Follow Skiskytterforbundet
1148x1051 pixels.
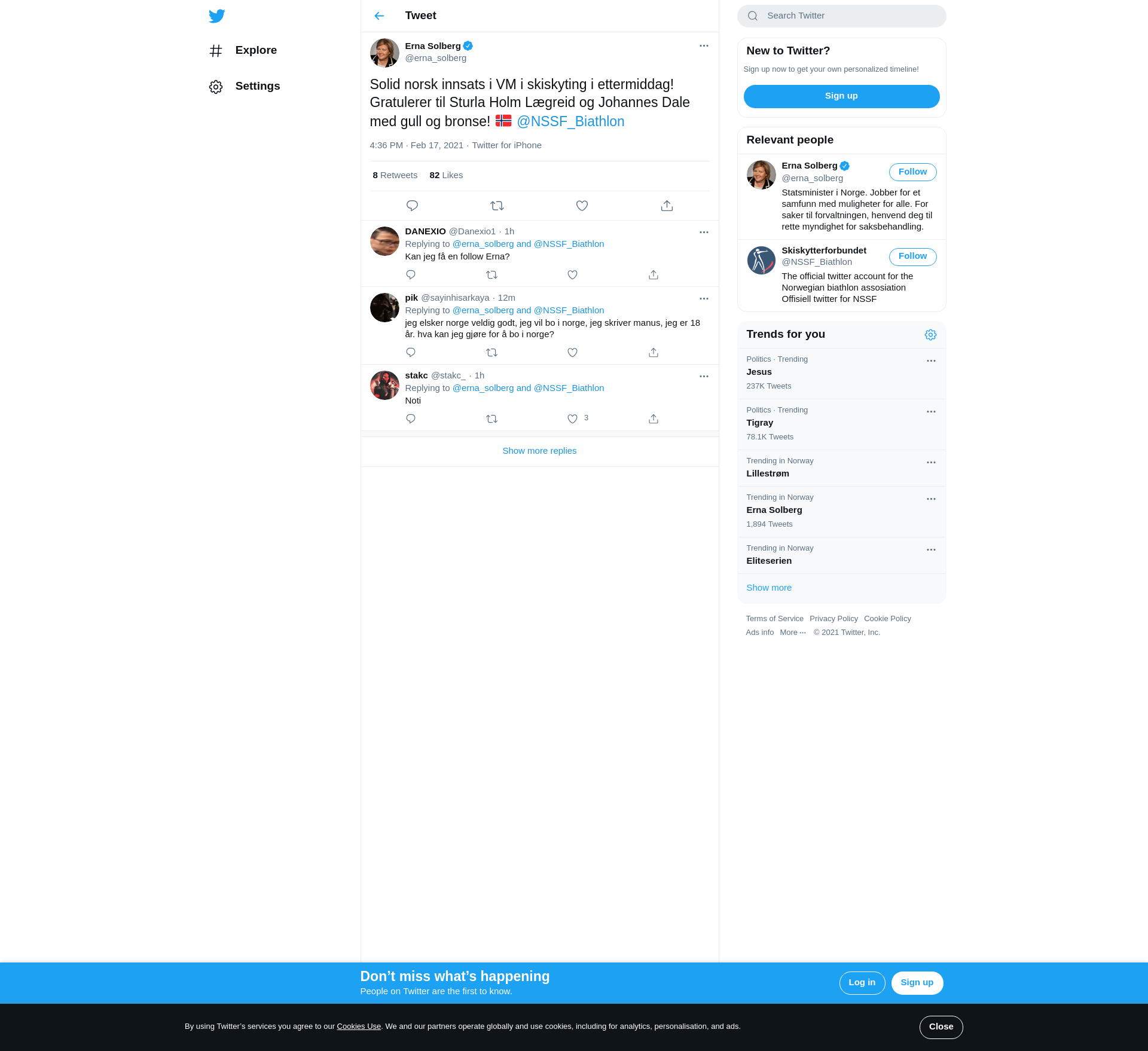tap(912, 256)
